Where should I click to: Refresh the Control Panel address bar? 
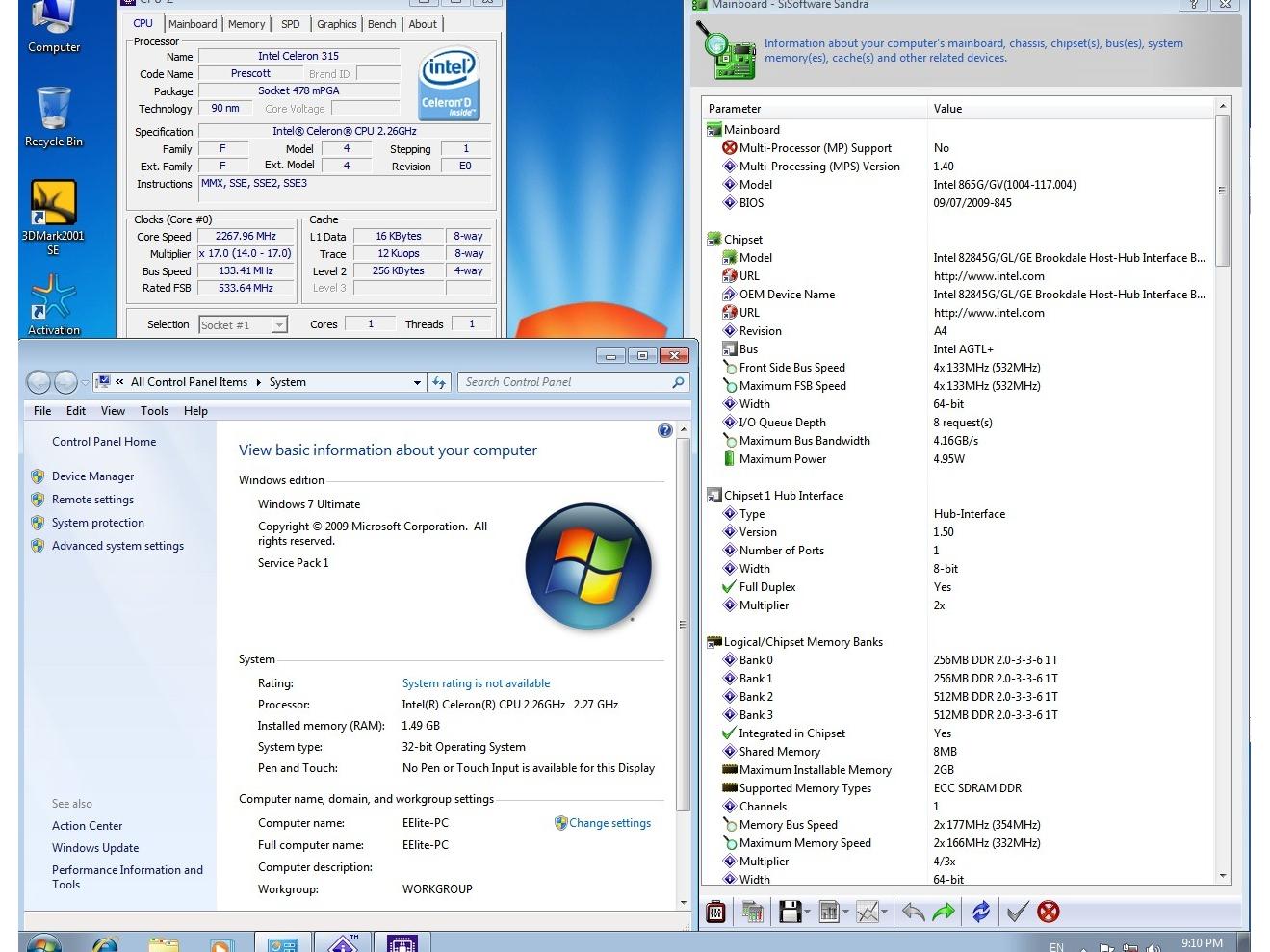tap(439, 382)
